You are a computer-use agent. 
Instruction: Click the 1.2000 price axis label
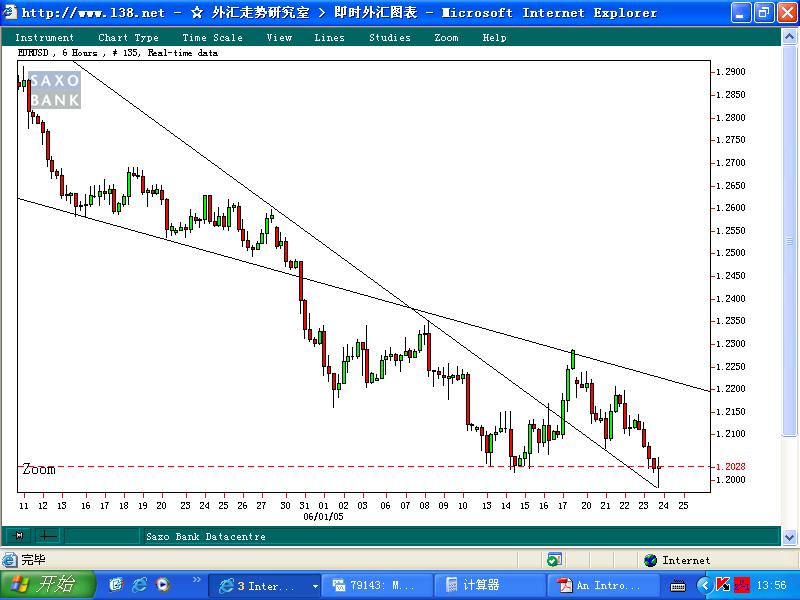point(731,480)
